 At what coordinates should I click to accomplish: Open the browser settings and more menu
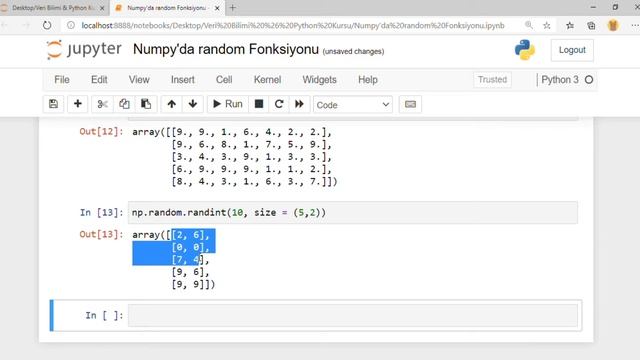click(635, 25)
